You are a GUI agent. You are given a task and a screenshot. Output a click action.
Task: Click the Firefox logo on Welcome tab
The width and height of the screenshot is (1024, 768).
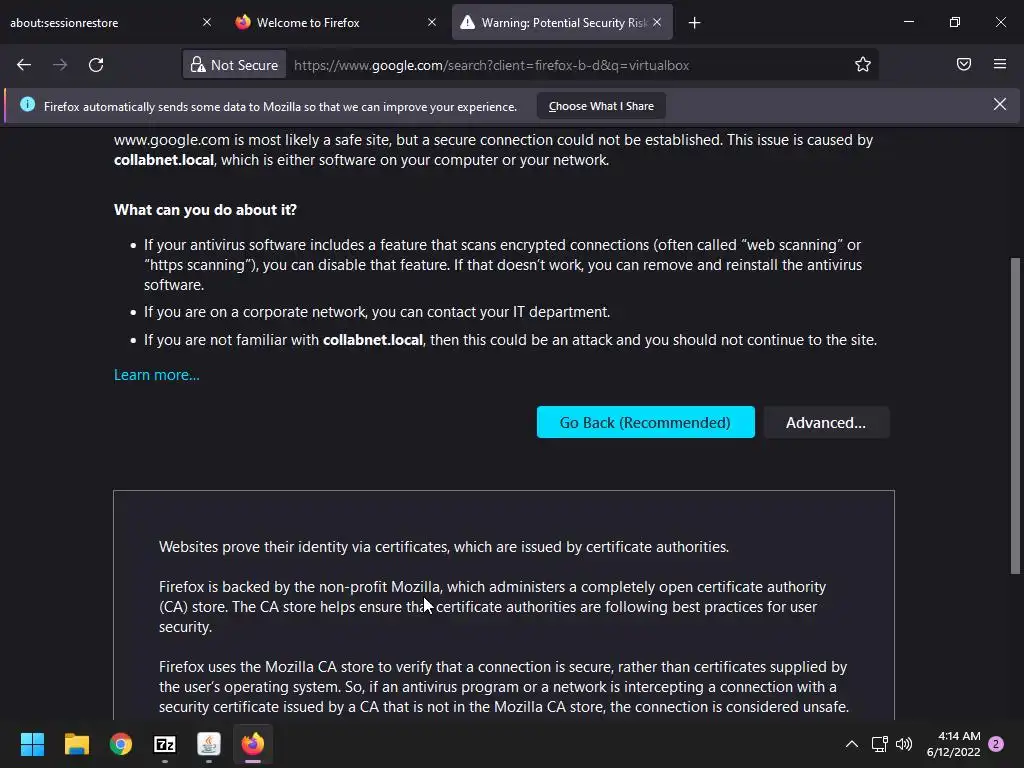coord(243,22)
